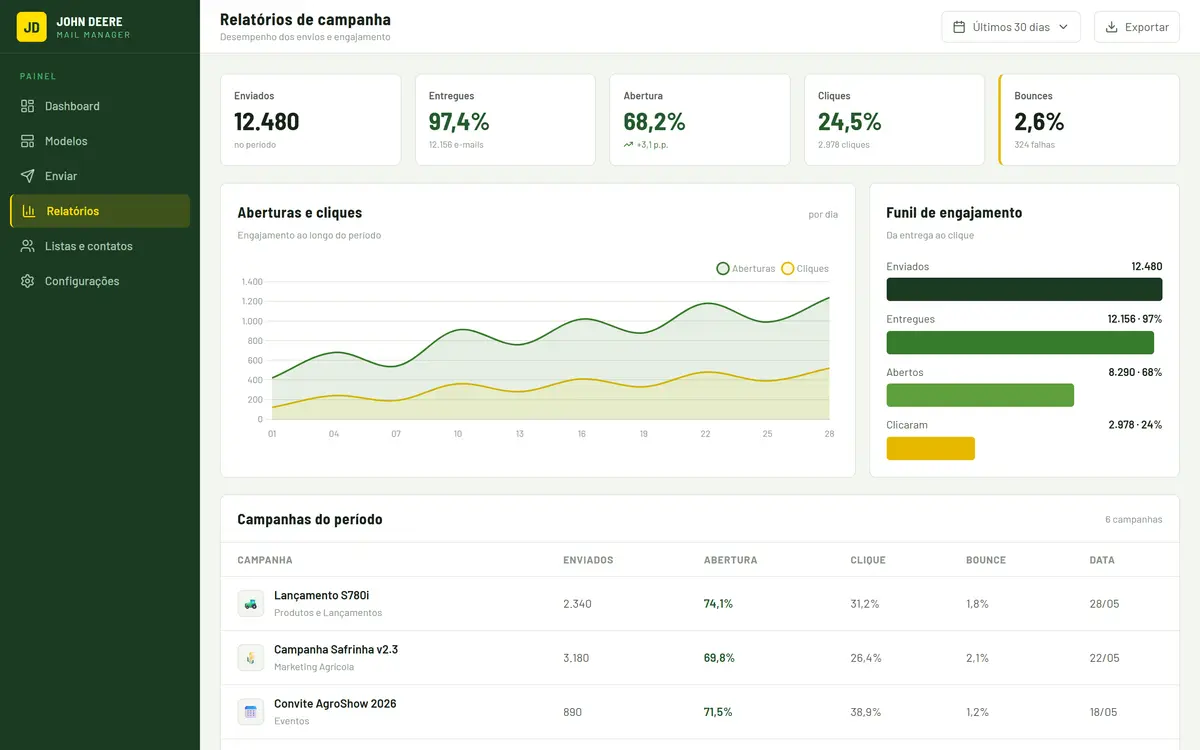Click 'Produtos e Lançamentos' category text
This screenshot has width=1200, height=750.
[x=328, y=612]
